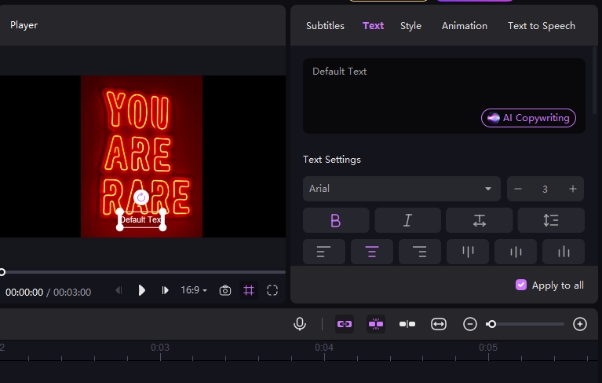Image resolution: width=602 pixels, height=383 pixels.
Task: Toggle bold text formatting
Action: click(x=336, y=220)
